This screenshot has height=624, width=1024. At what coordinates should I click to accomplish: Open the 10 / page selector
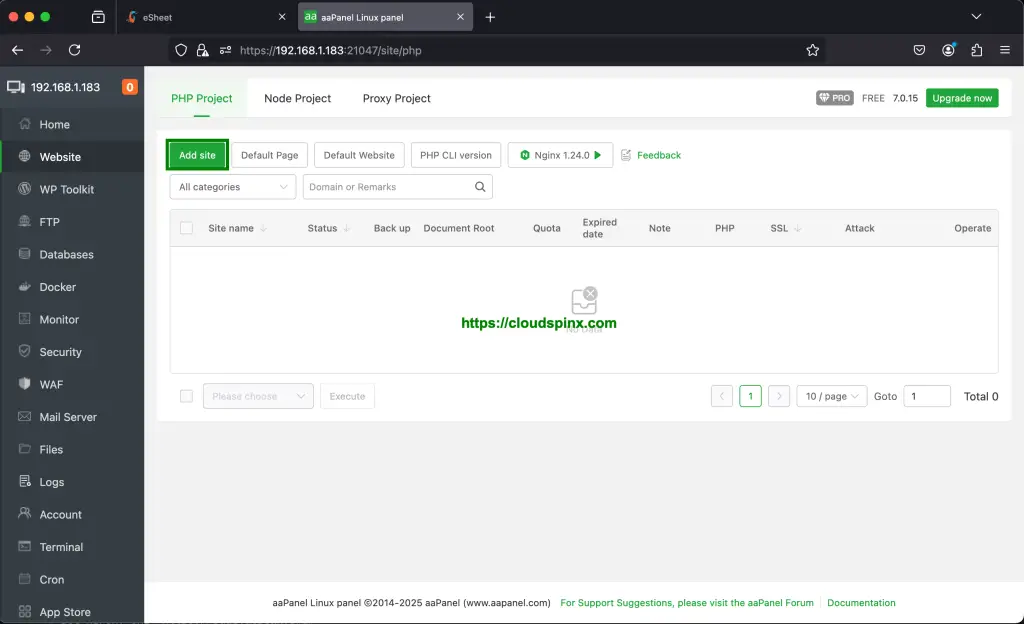click(x=831, y=396)
